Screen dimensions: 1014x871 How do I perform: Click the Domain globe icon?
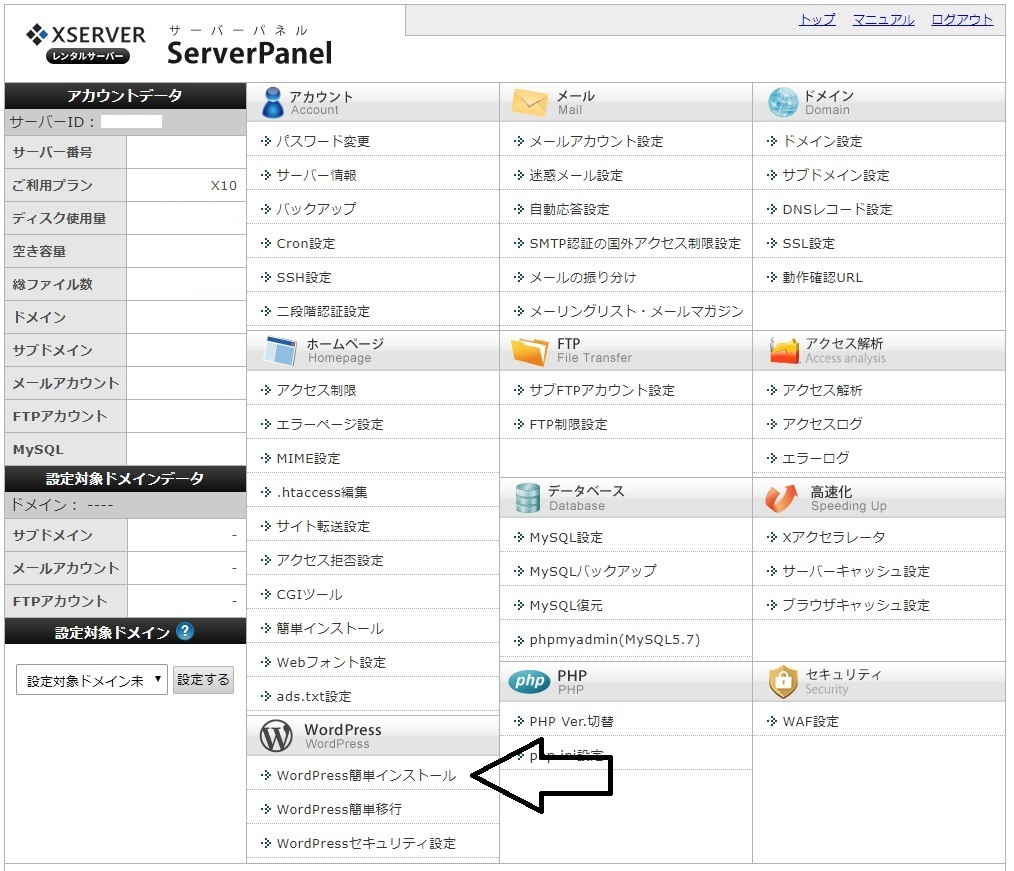(783, 102)
